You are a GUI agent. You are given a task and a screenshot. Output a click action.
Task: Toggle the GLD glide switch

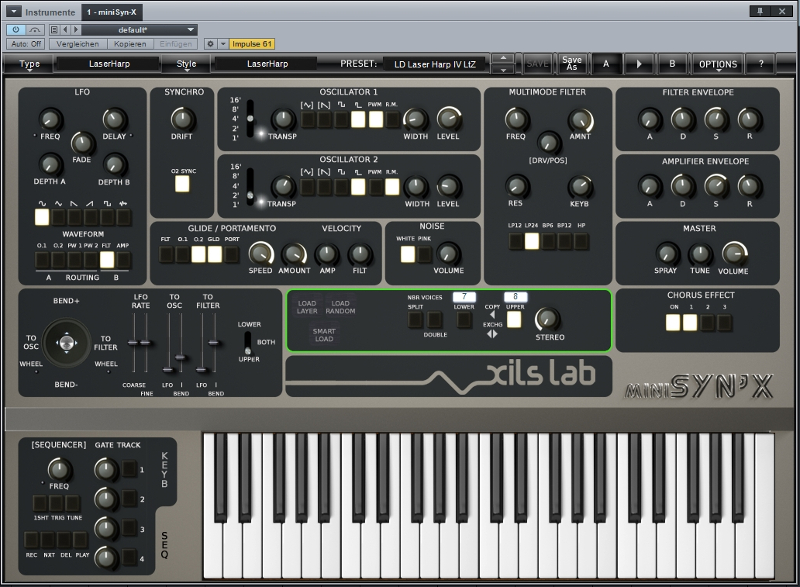click(215, 254)
